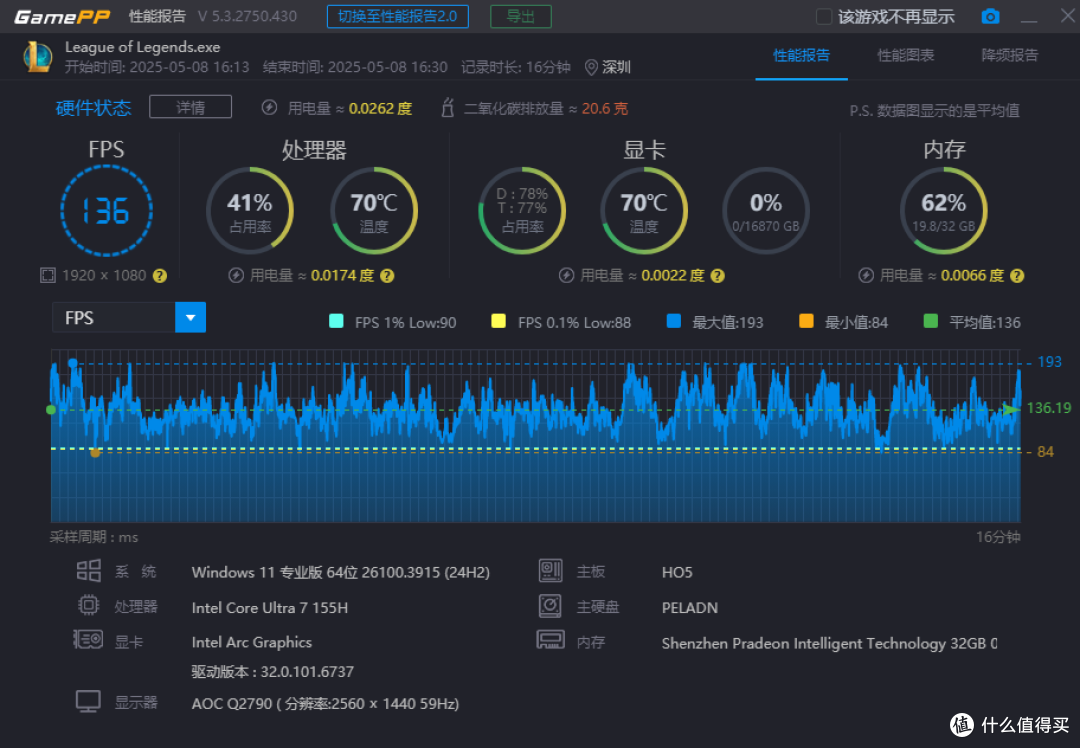Click the AOC Q2790 display info text

point(325,704)
